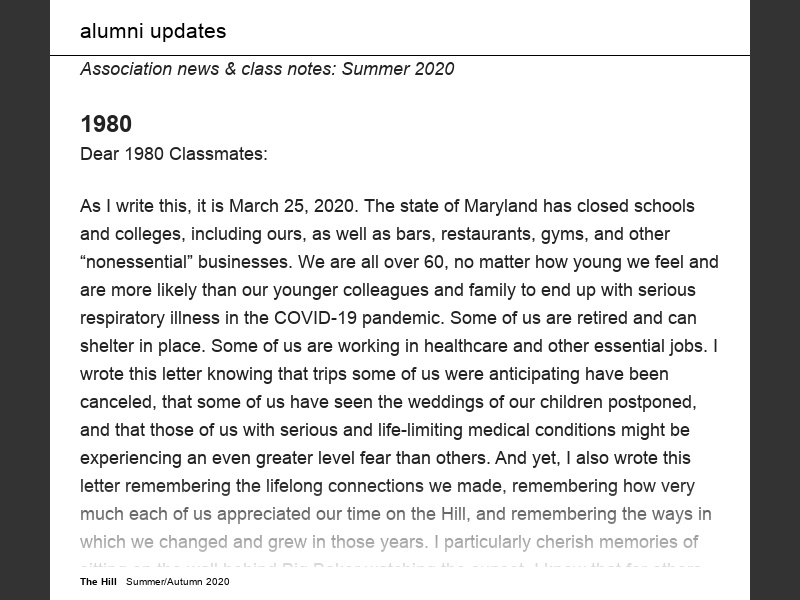Click the "alumni updates" page header
Viewport: 800px width, 600px height.
[x=153, y=31]
